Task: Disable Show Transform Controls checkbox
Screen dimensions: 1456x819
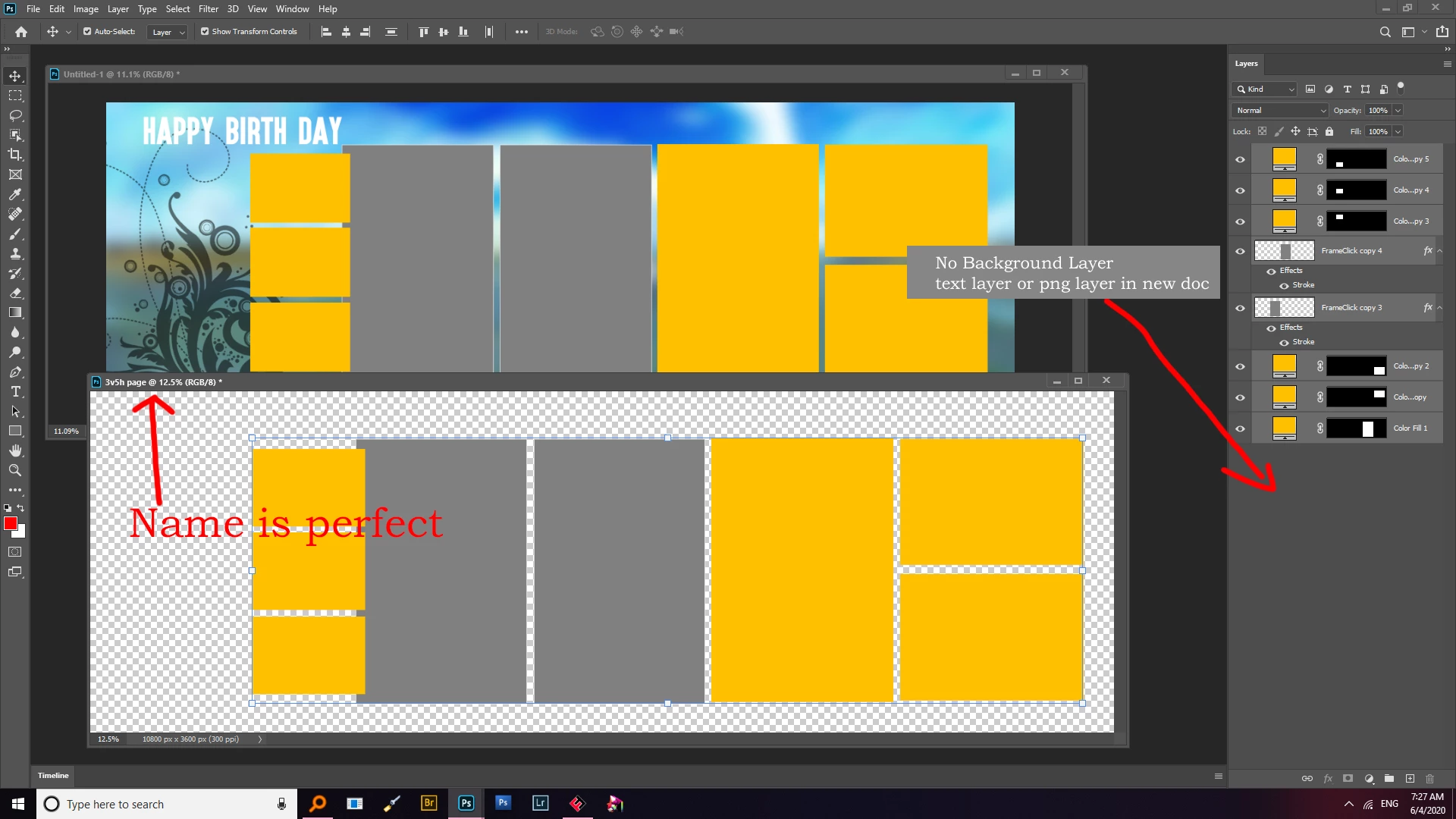Action: point(205,32)
